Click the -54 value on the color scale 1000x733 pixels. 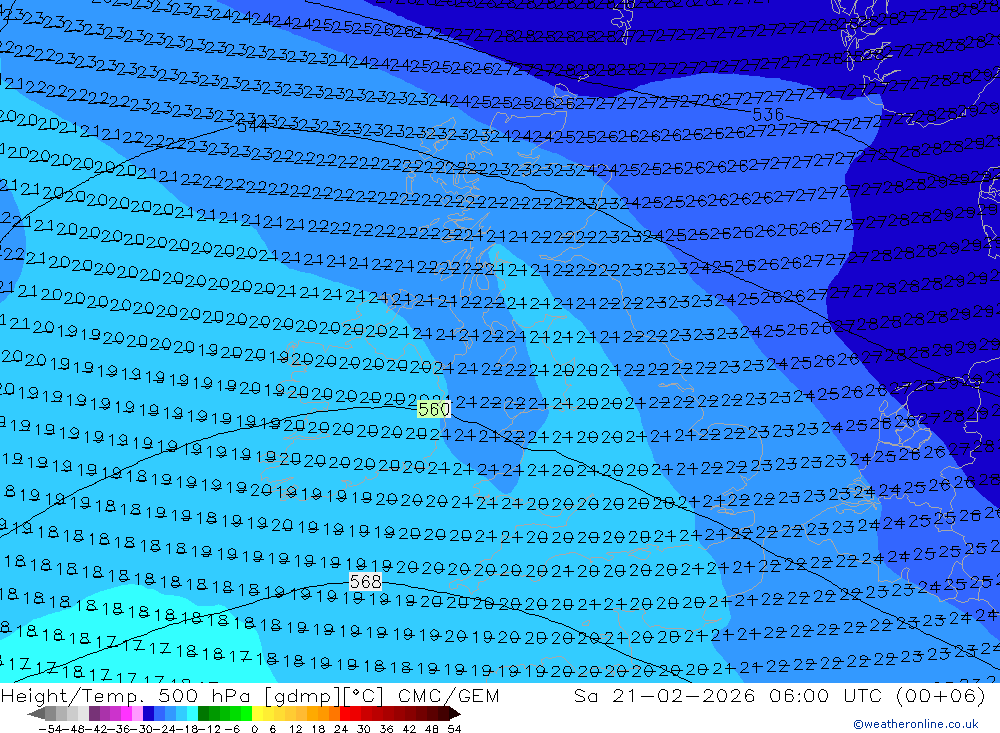pos(50,729)
